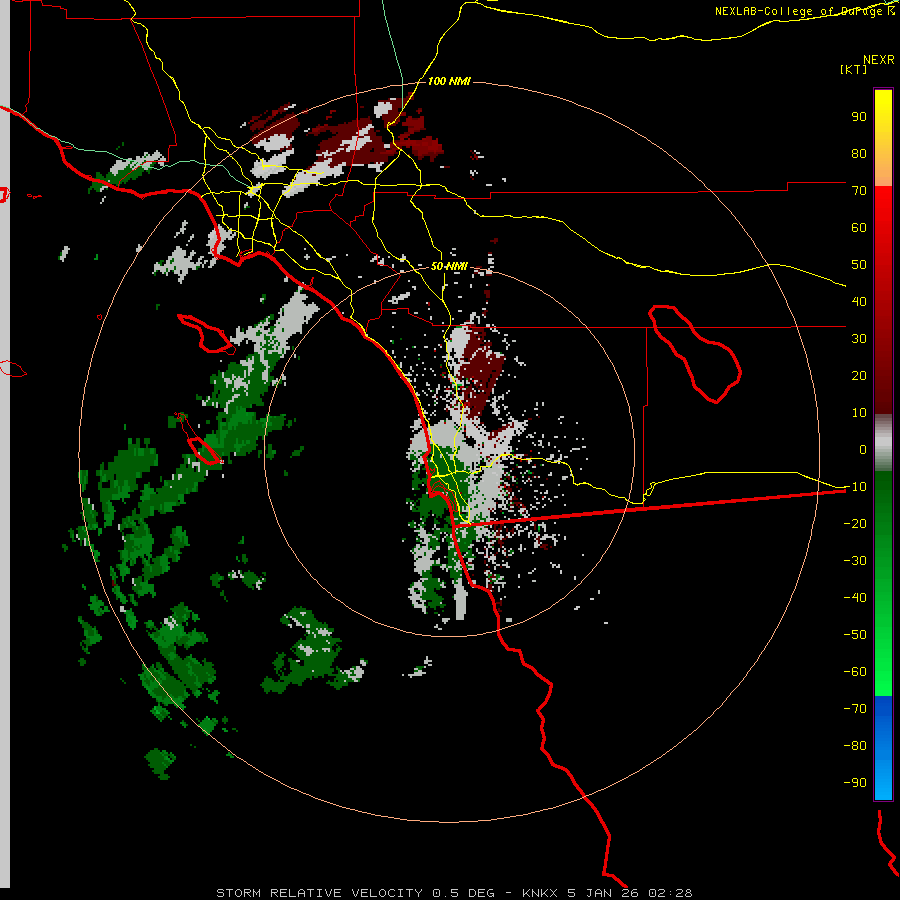Click the 0 value on velocity scale

[x=863, y=449]
